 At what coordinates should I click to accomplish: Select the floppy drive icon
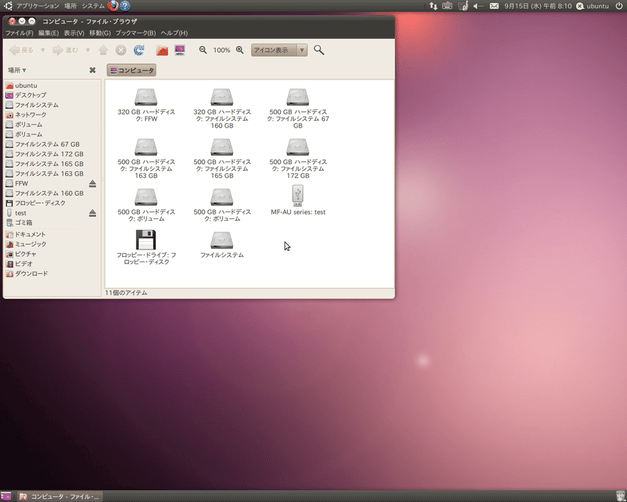[x=146, y=247]
